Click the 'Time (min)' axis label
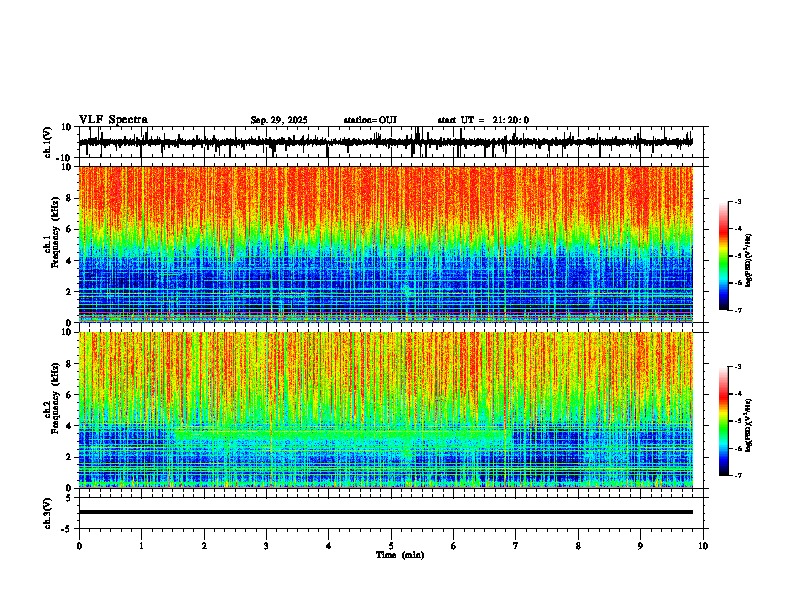The width and height of the screenshot is (792, 612). pos(400,555)
